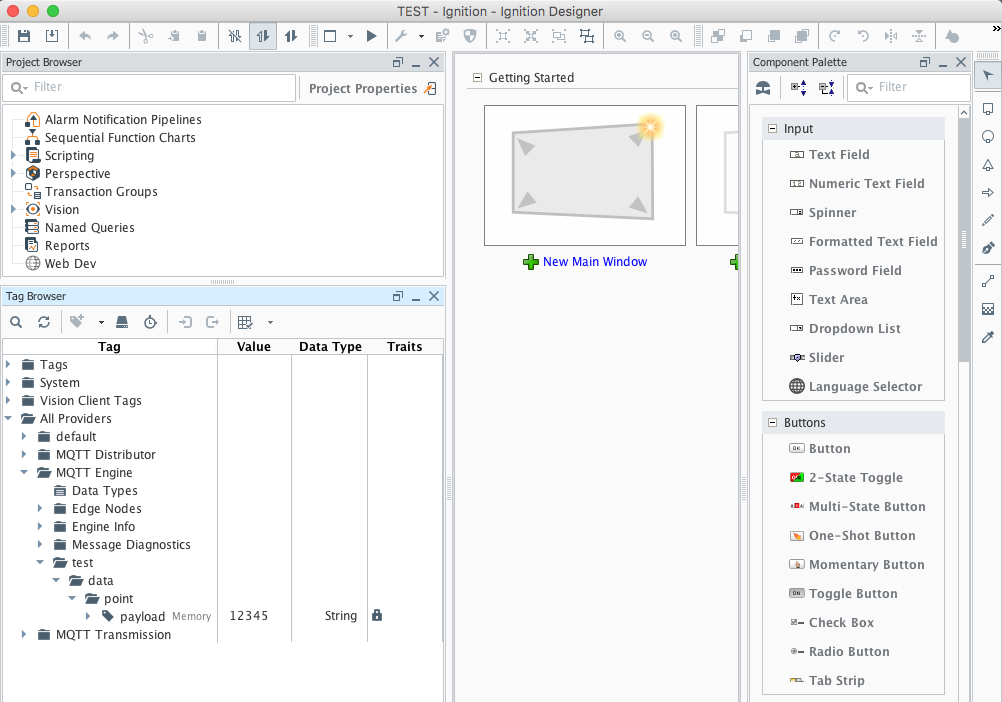Click the Value column header
1002x702 pixels.
tap(254, 346)
